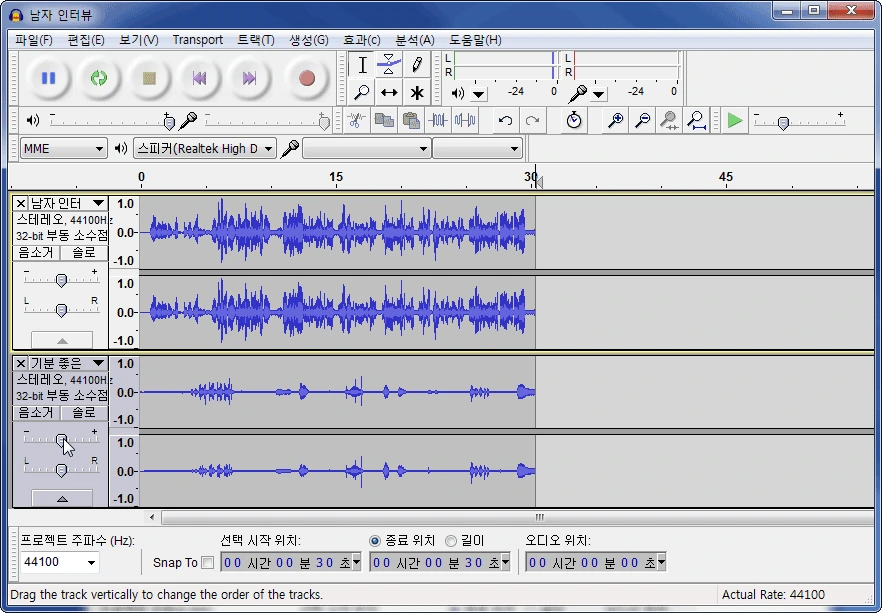Open the MME audio host dropdown
Screen dimensions: 882x613
click(x=64, y=148)
